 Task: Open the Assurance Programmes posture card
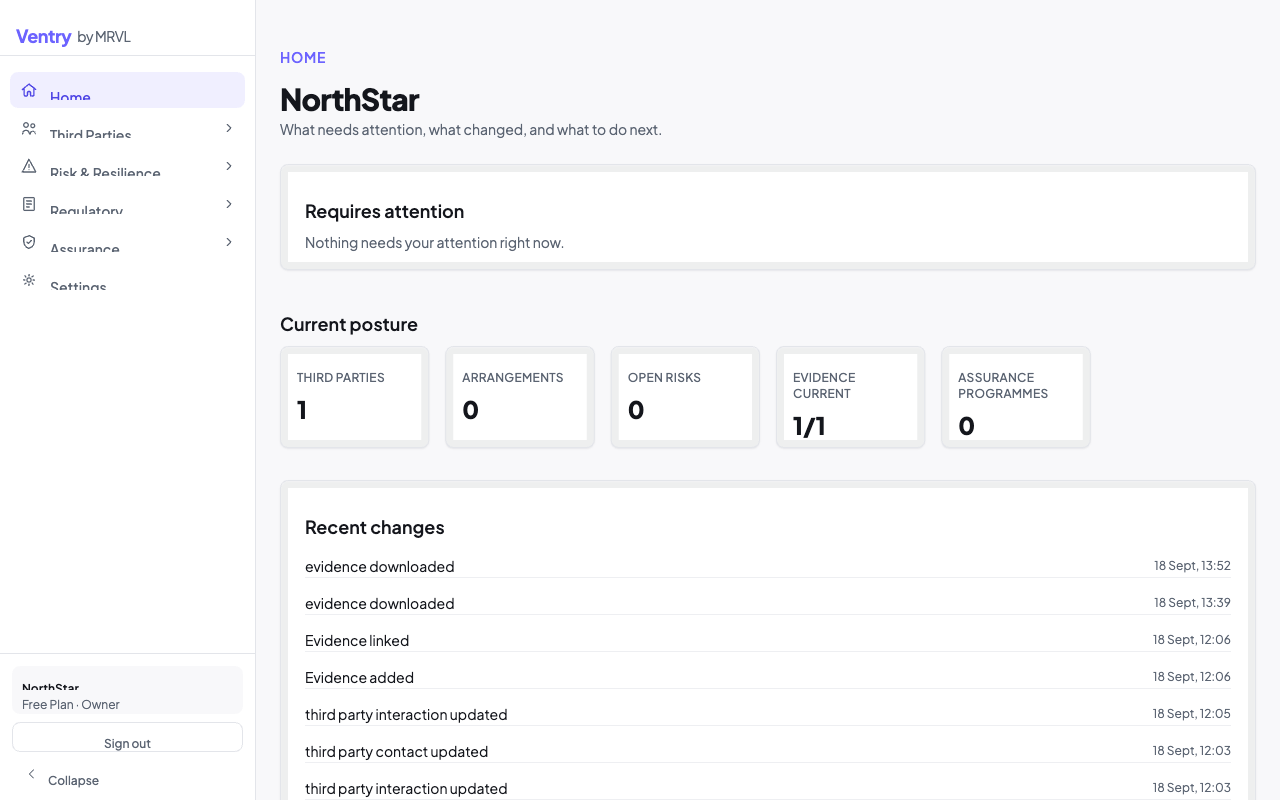(1016, 397)
